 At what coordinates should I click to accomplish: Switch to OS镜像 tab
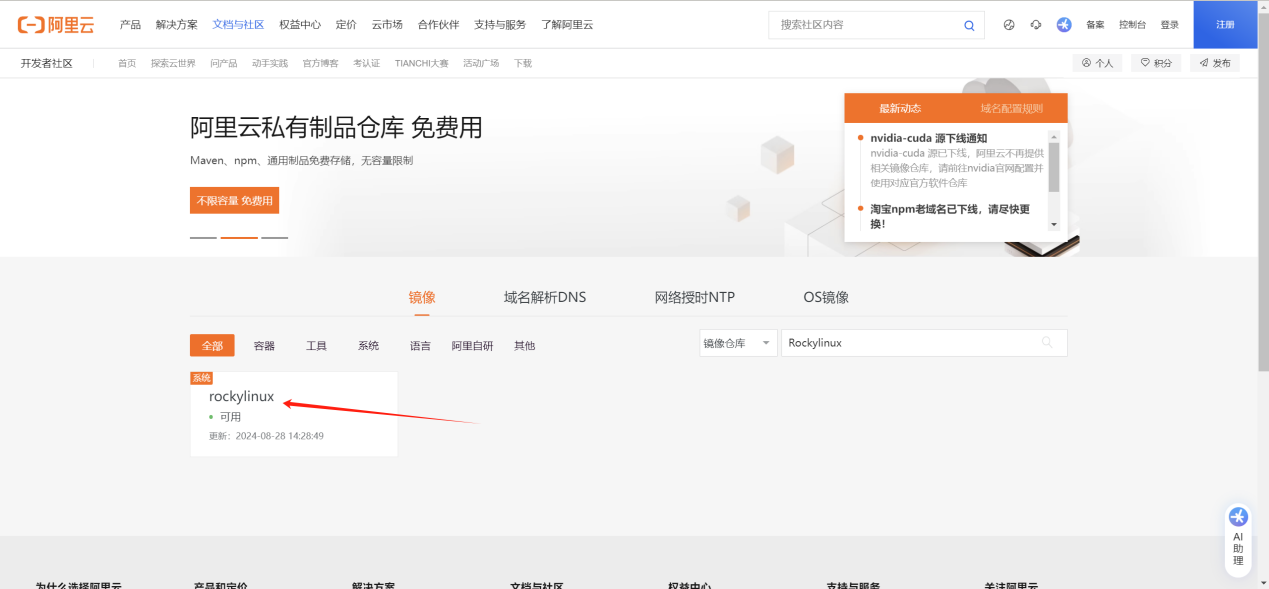[826, 298]
